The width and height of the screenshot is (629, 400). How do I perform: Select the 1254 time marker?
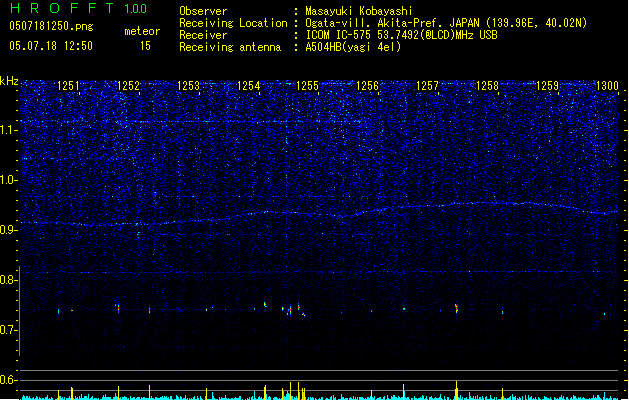pyautogui.click(x=248, y=87)
